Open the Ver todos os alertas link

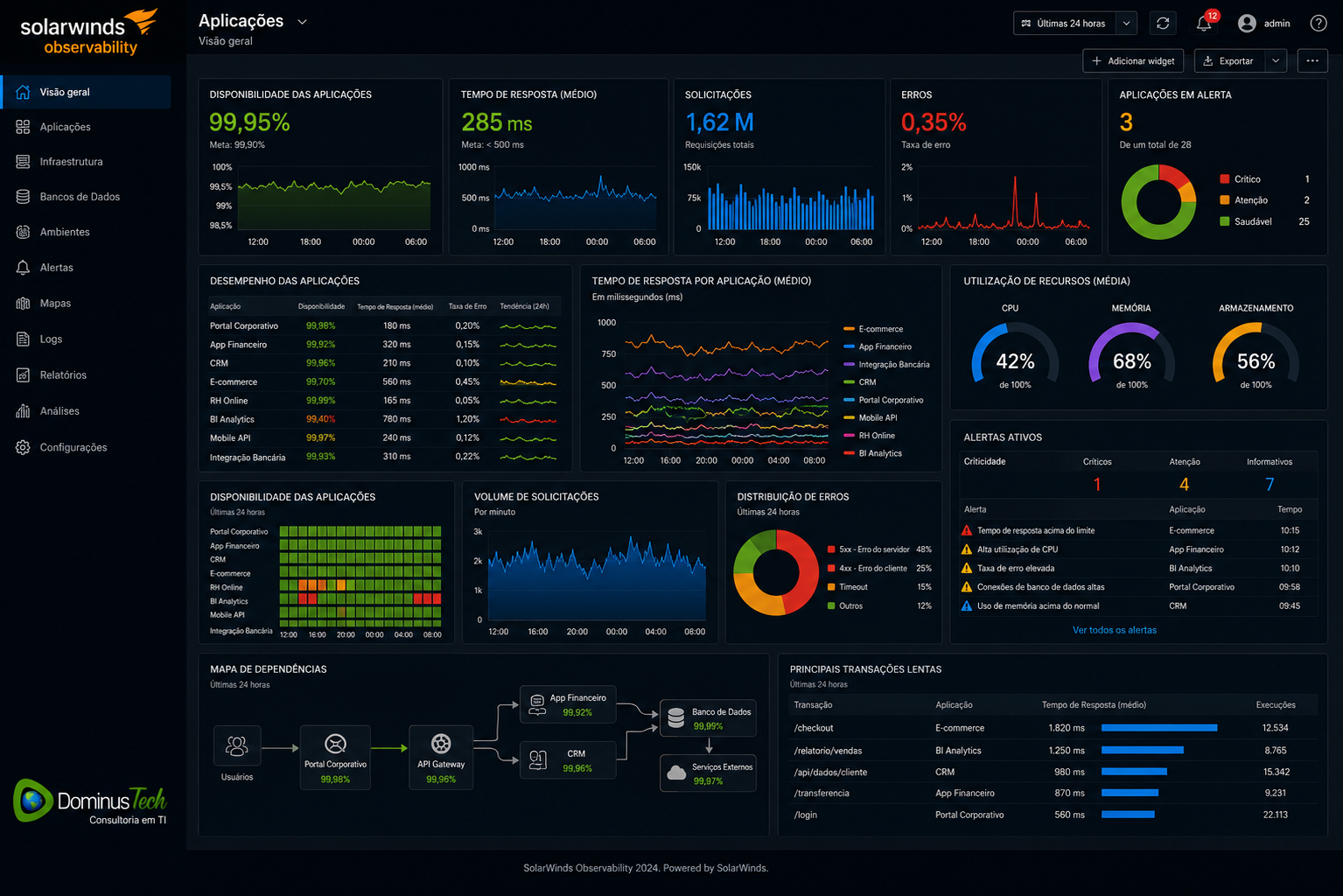[1115, 630]
